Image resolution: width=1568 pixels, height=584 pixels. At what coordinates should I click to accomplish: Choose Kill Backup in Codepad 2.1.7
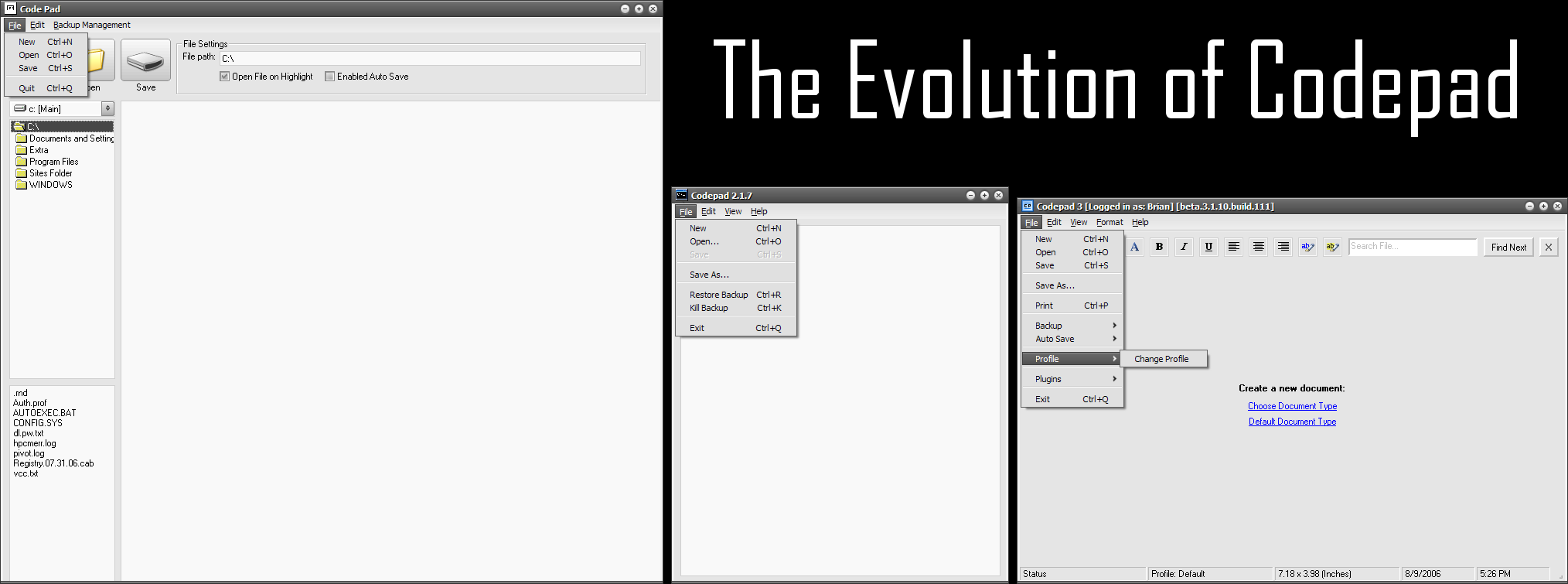[735, 308]
